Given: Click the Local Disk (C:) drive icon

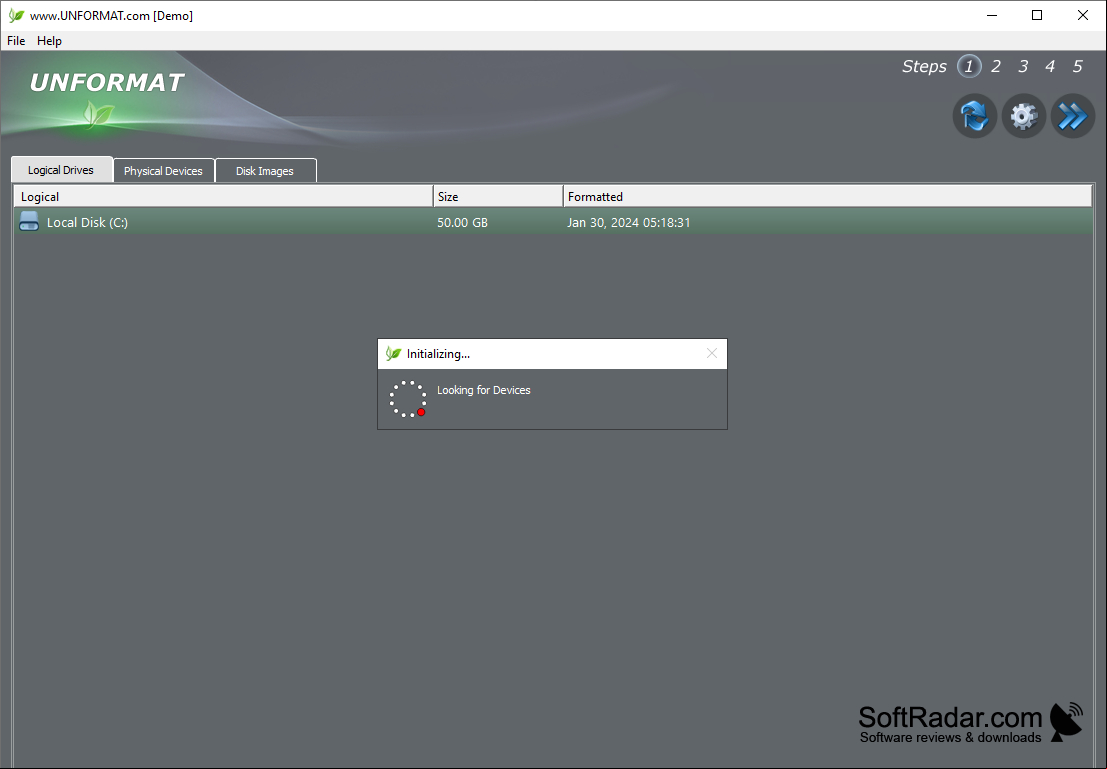Looking at the screenshot, I should click(x=29, y=222).
